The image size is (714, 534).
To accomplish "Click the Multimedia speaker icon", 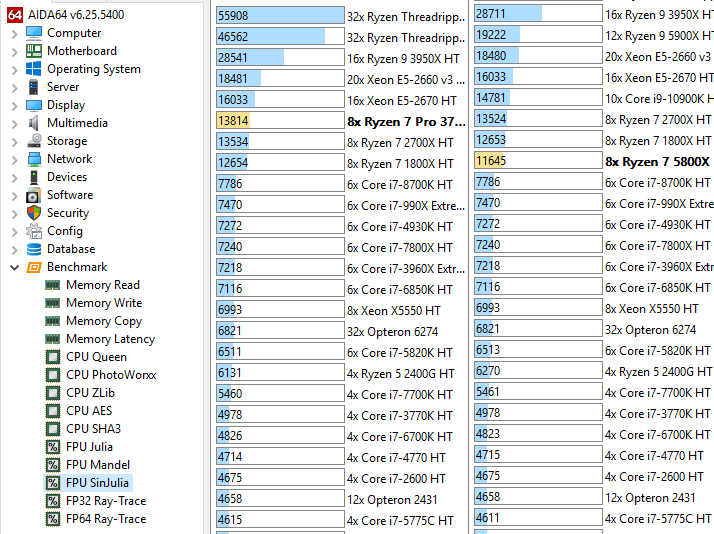I will (34, 123).
